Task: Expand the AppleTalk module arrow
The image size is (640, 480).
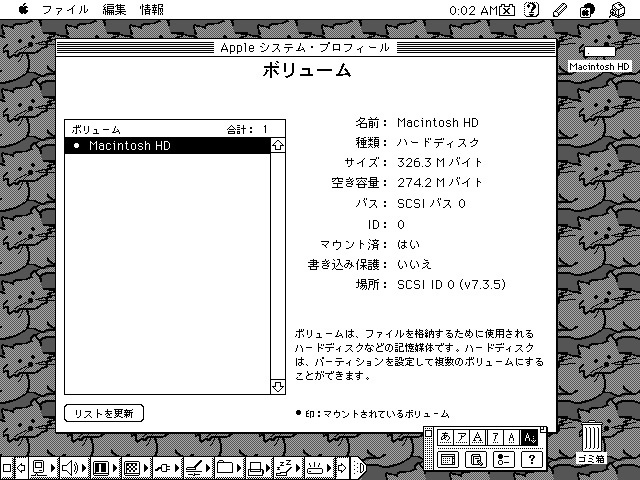Action: (53, 468)
